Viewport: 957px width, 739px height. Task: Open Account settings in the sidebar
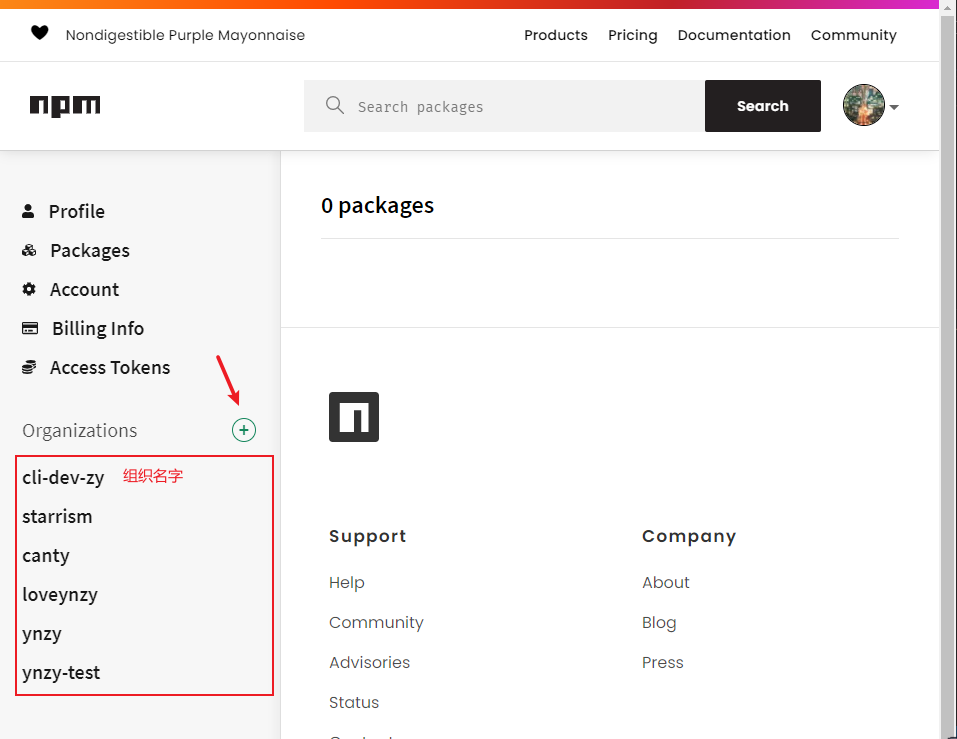coord(84,289)
